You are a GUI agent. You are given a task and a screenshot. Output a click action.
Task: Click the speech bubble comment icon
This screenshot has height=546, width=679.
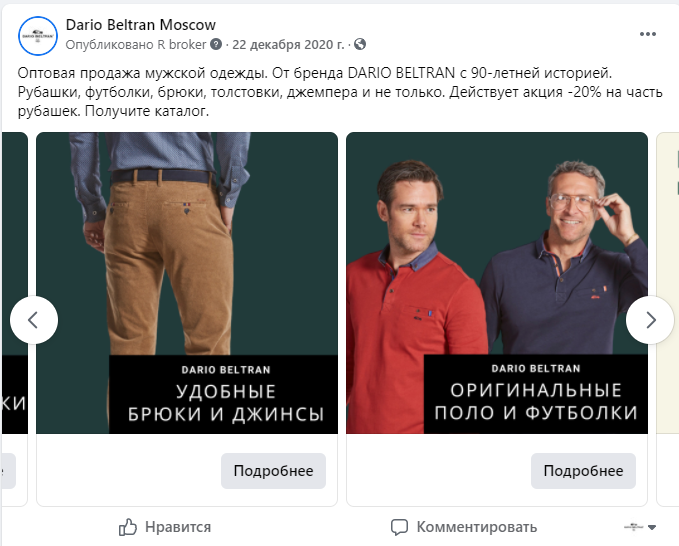pos(399,527)
